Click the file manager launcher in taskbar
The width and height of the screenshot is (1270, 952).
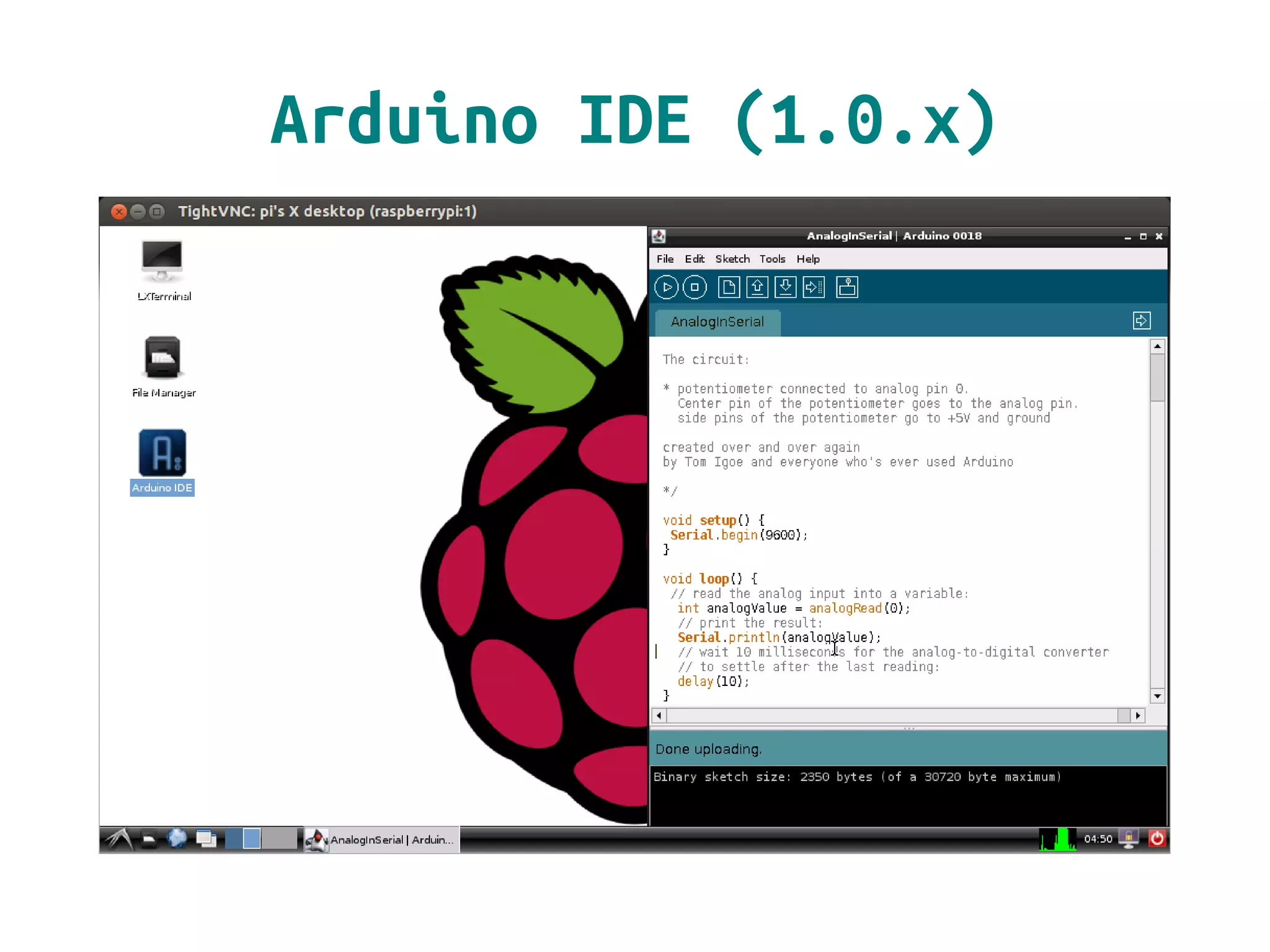coord(149,840)
